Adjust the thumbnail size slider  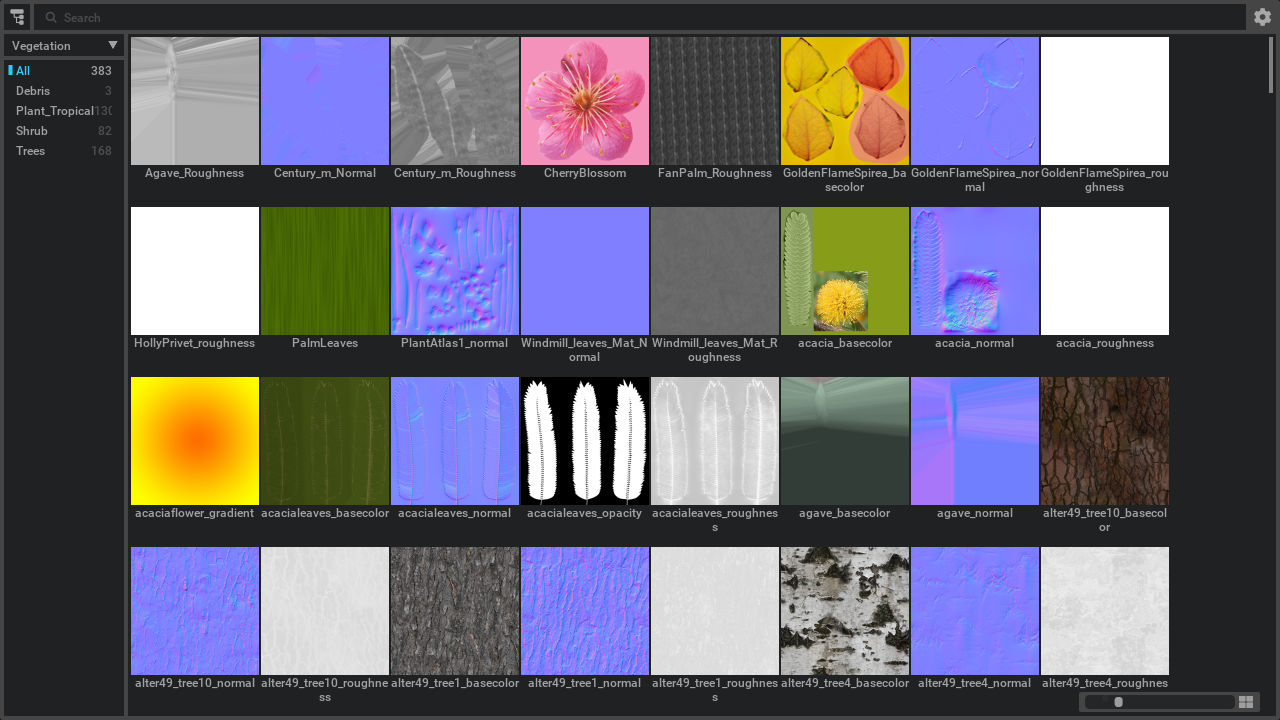pyautogui.click(x=1119, y=702)
